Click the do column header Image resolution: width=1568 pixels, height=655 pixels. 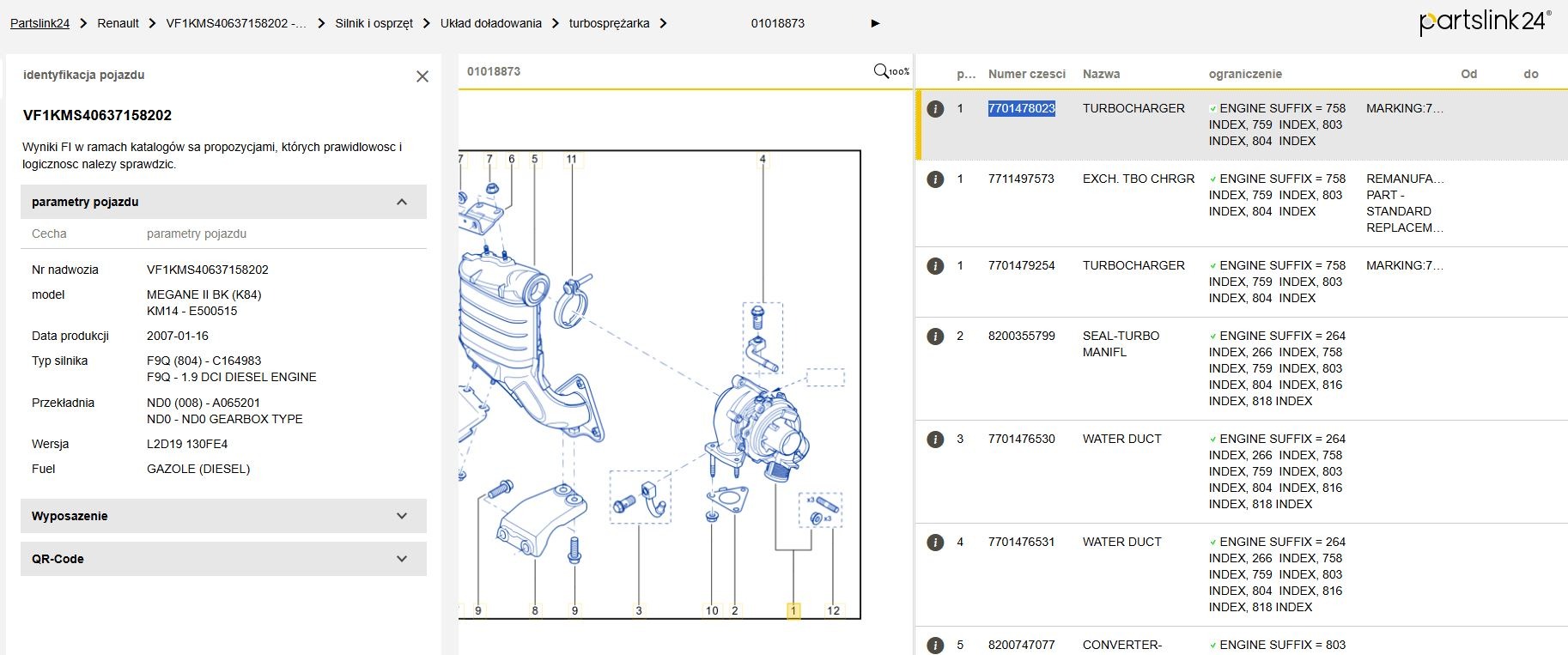[1531, 74]
